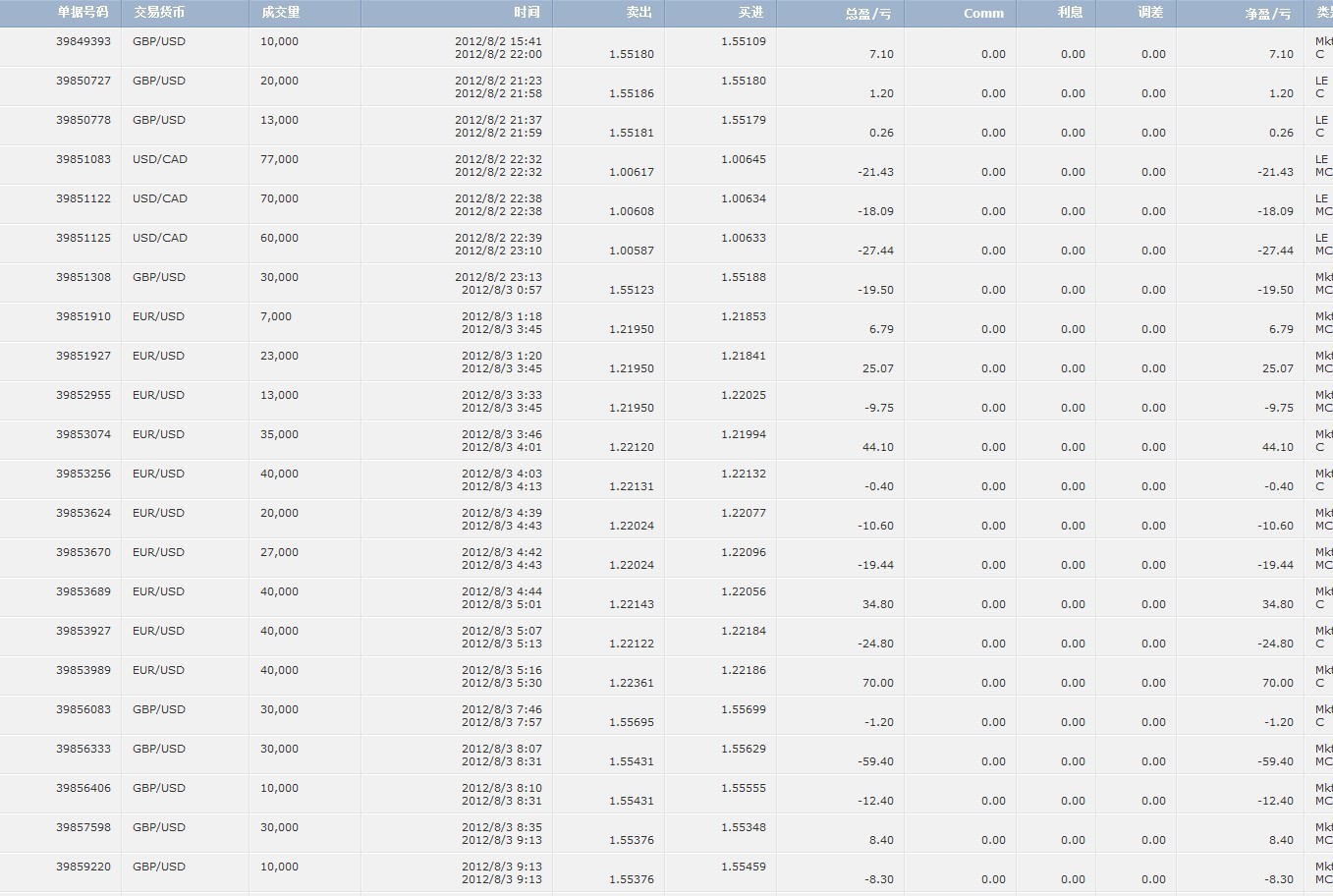Click the 利息 column header
Image resolution: width=1333 pixels, height=896 pixels.
pyautogui.click(x=1056, y=13)
